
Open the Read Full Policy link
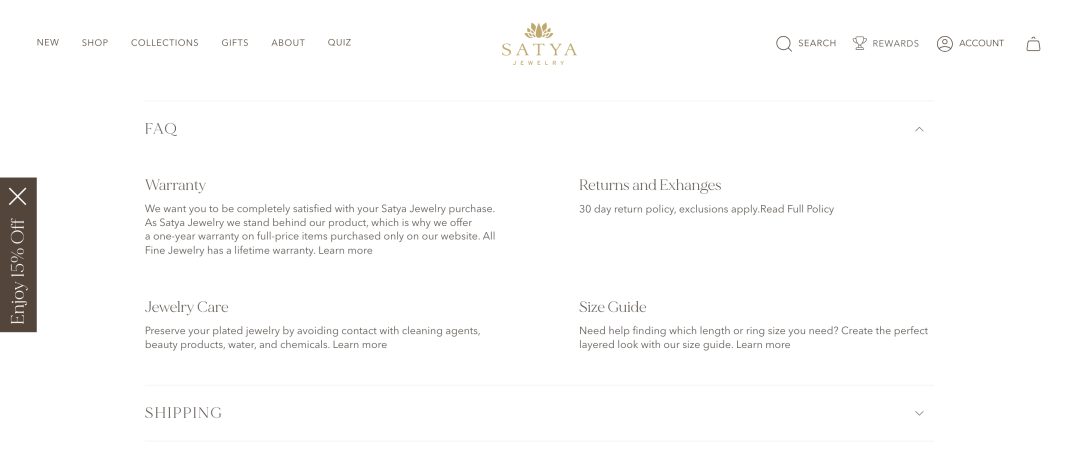point(797,209)
